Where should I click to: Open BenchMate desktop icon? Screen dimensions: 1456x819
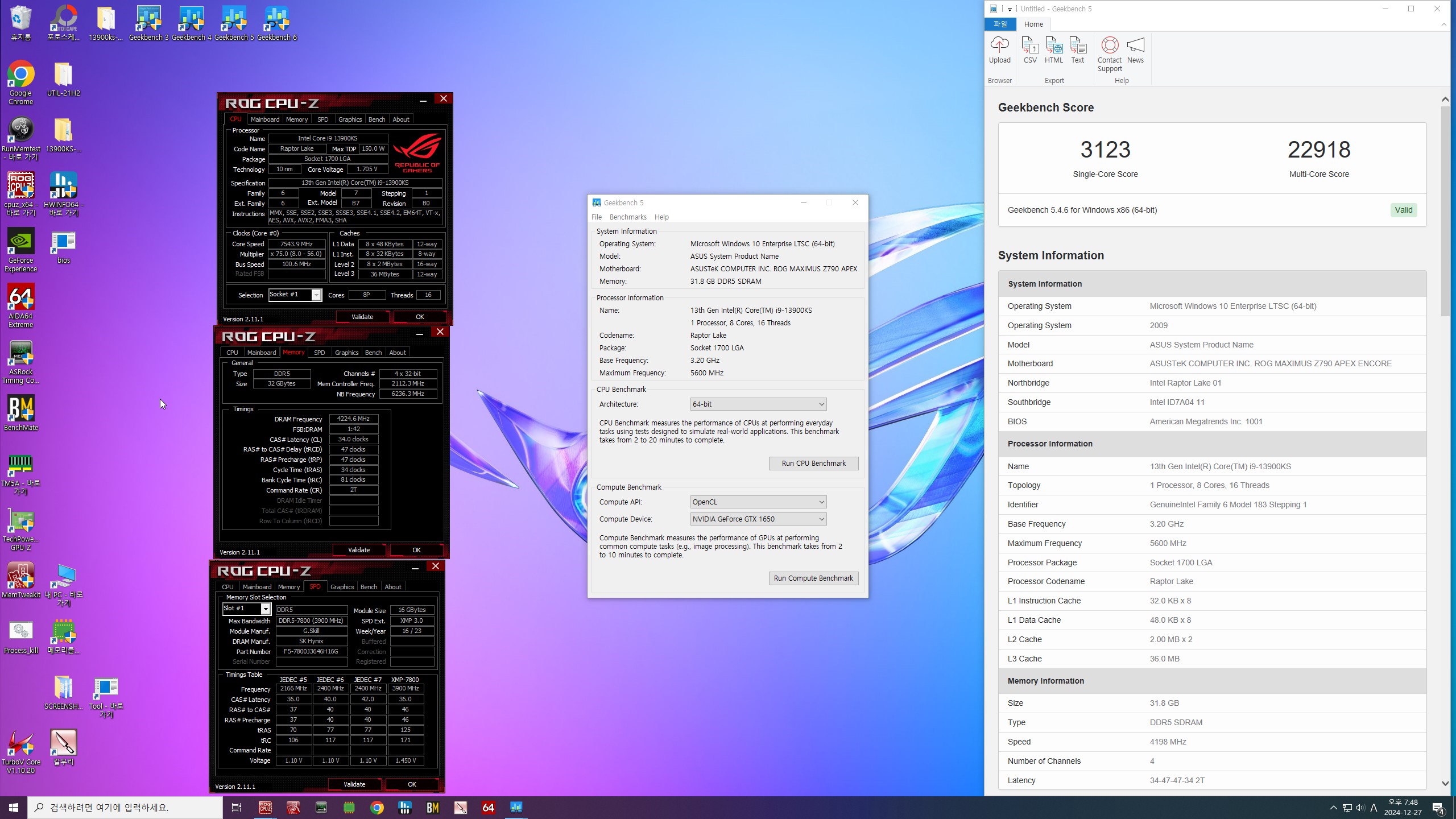point(20,413)
